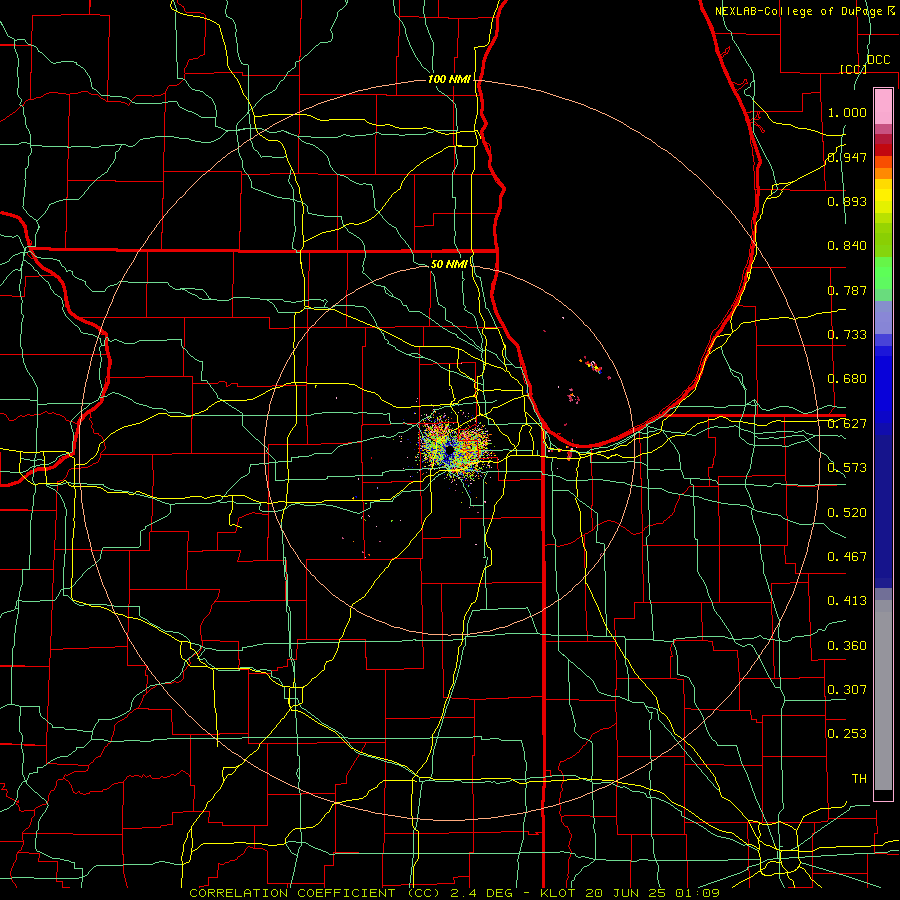This screenshot has height=900, width=900.
Task: Click the gray low-value color band
Action: click(883, 695)
